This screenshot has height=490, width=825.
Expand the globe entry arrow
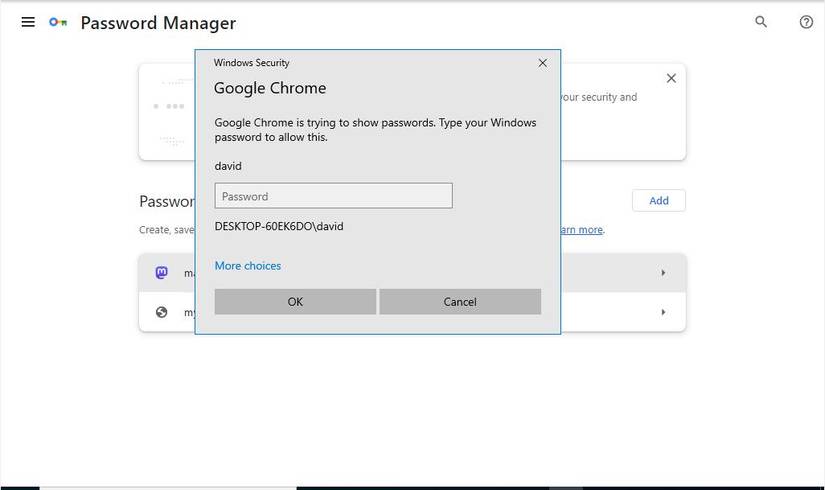point(663,312)
